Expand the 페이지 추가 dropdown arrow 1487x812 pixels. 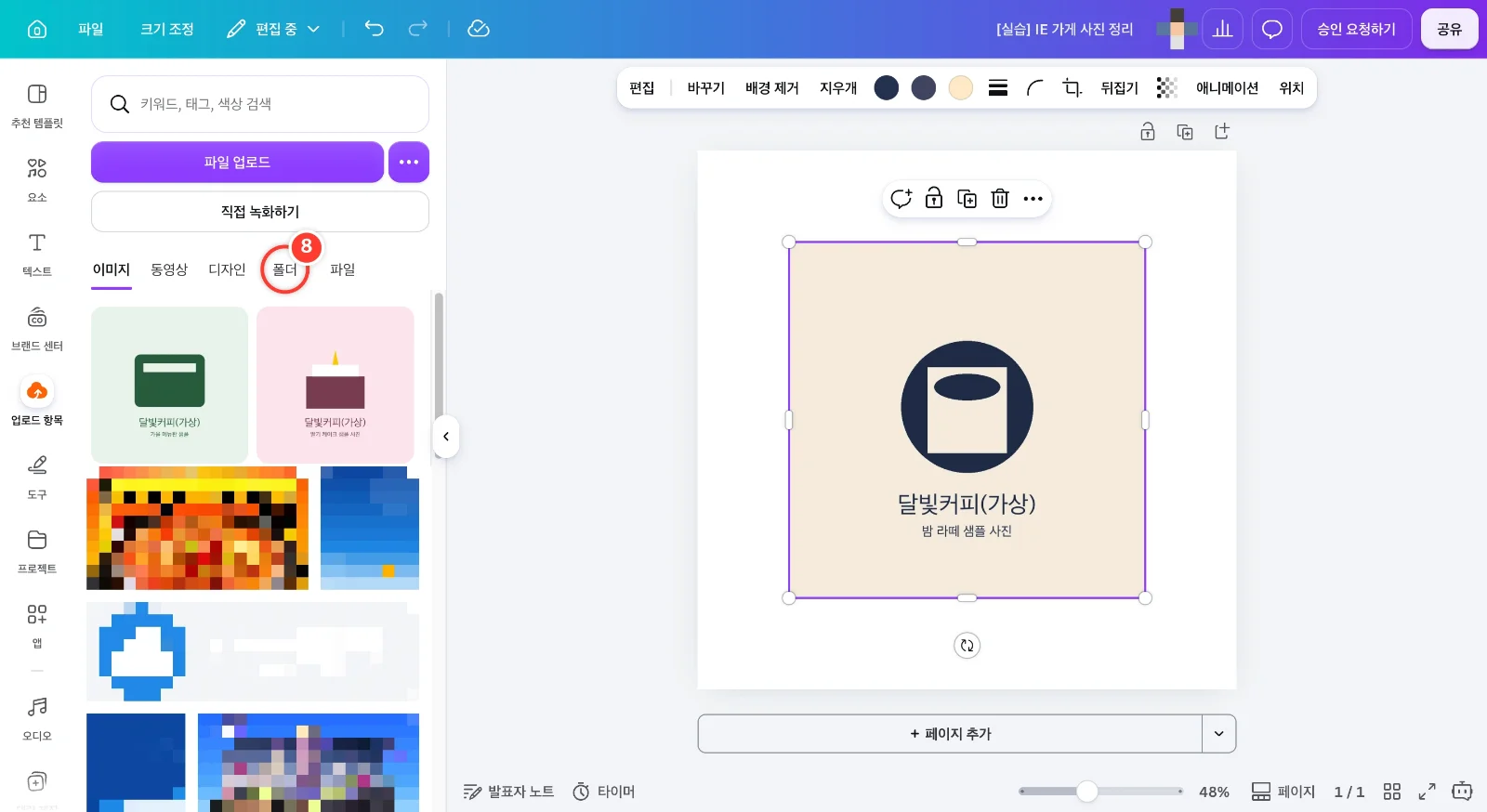click(1219, 734)
